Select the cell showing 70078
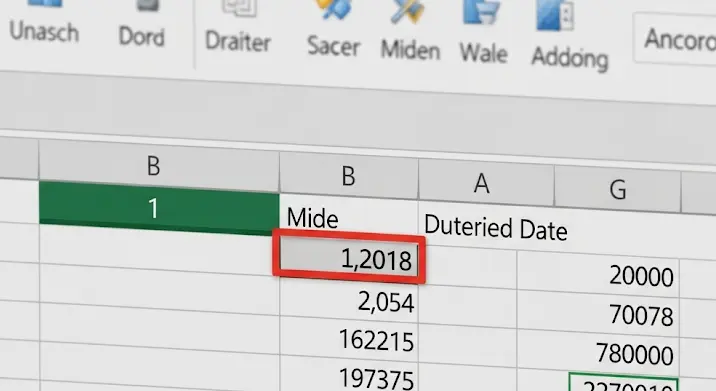The image size is (716, 391). pyautogui.click(x=598, y=315)
